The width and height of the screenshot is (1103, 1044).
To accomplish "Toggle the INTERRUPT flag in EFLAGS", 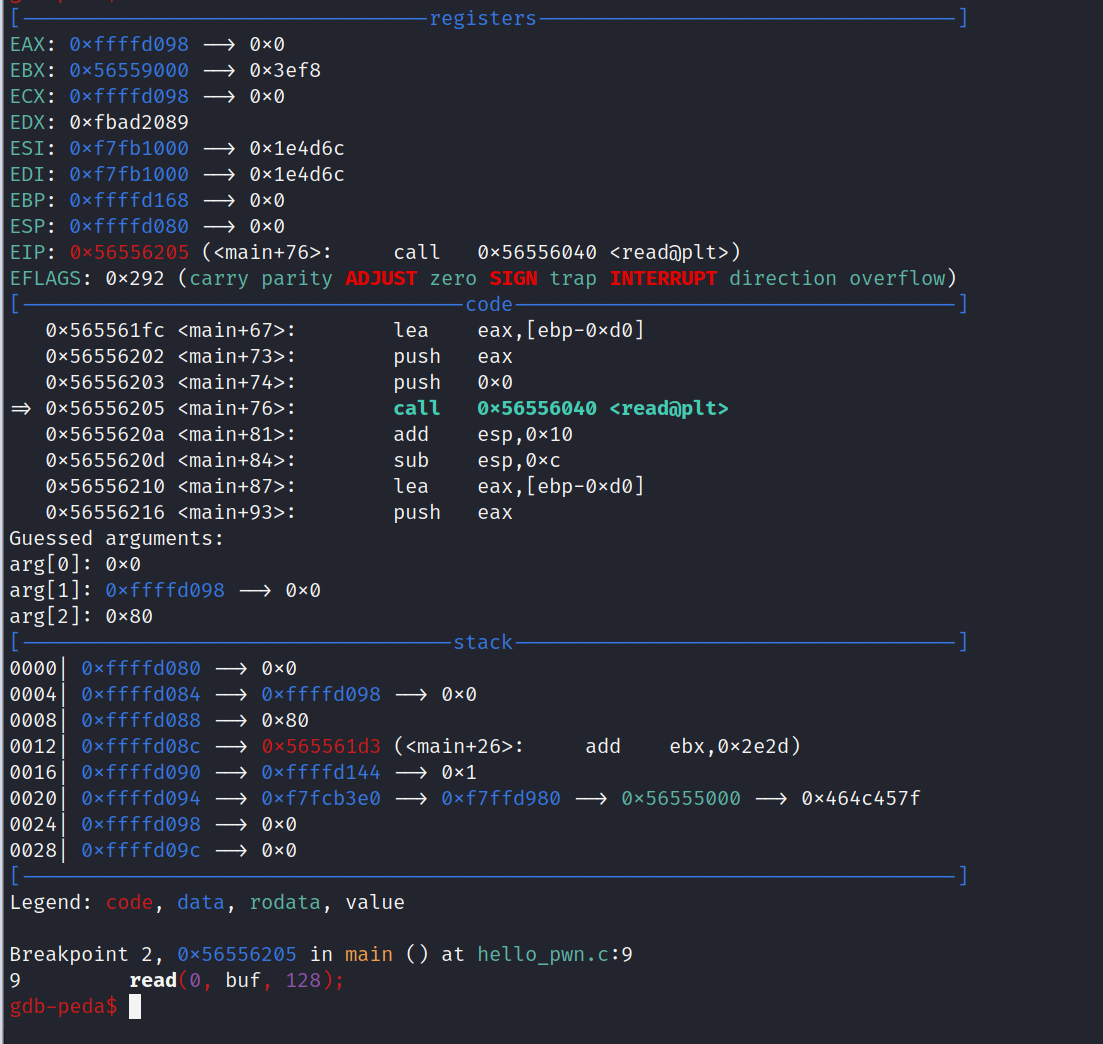I will [x=663, y=278].
